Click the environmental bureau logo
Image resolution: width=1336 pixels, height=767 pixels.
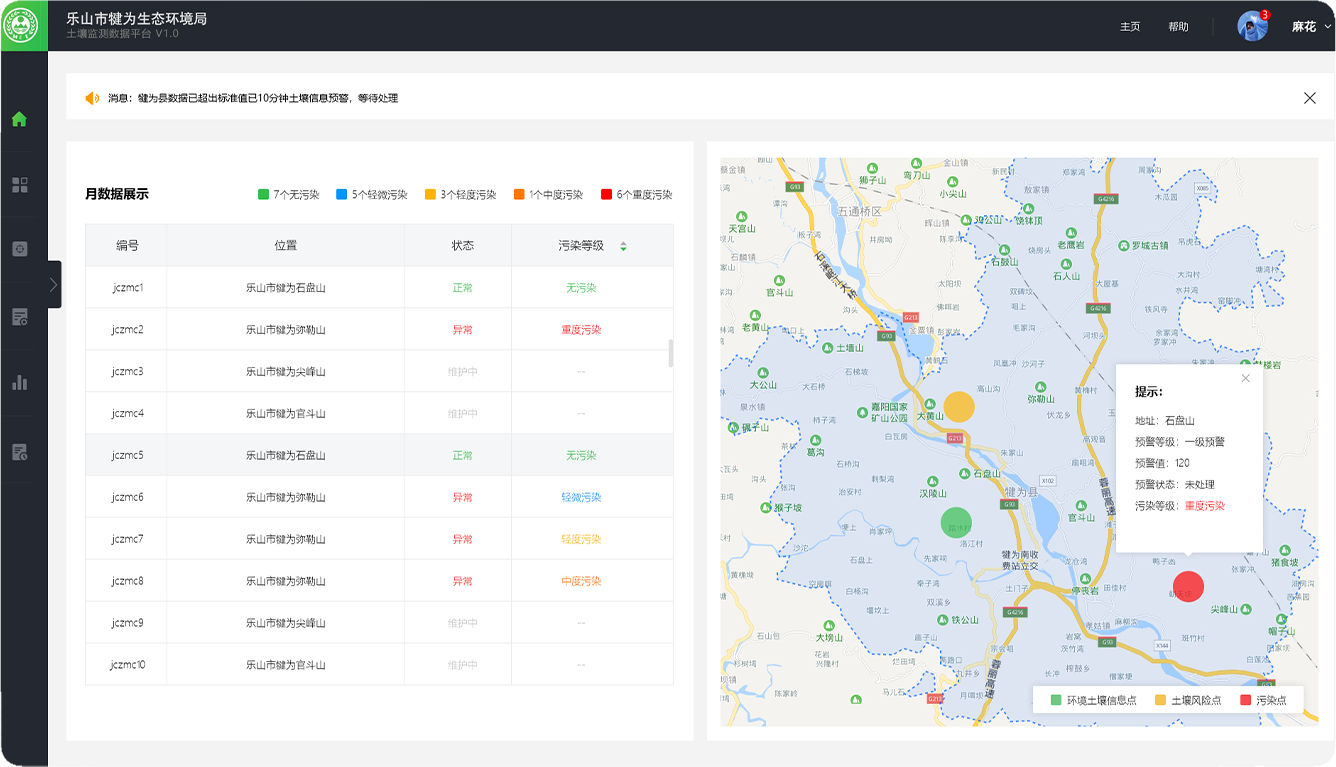tap(22, 25)
